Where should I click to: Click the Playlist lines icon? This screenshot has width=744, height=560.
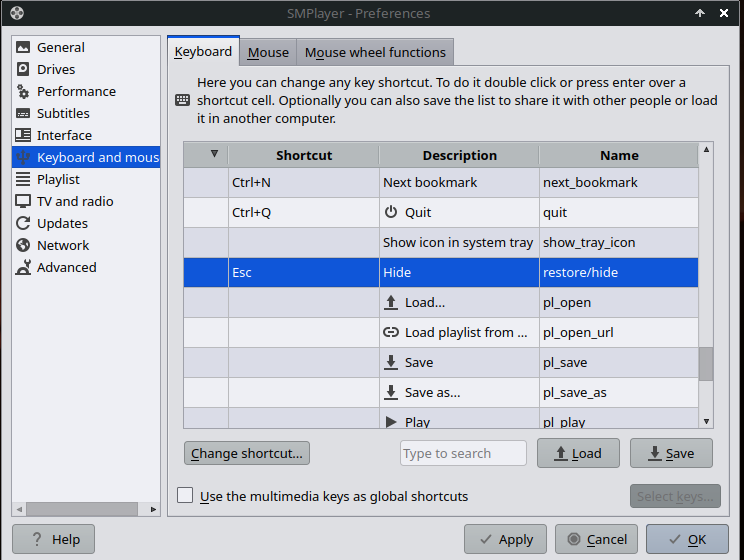[x=23, y=179]
